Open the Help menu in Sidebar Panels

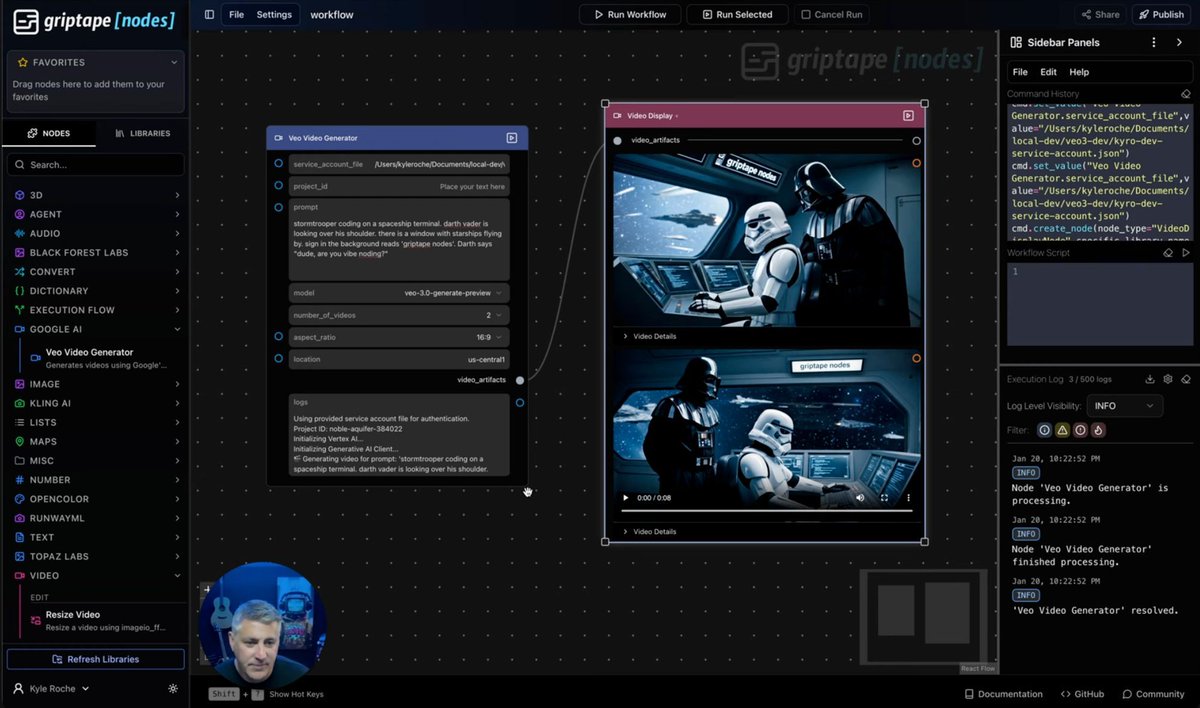pos(1079,72)
